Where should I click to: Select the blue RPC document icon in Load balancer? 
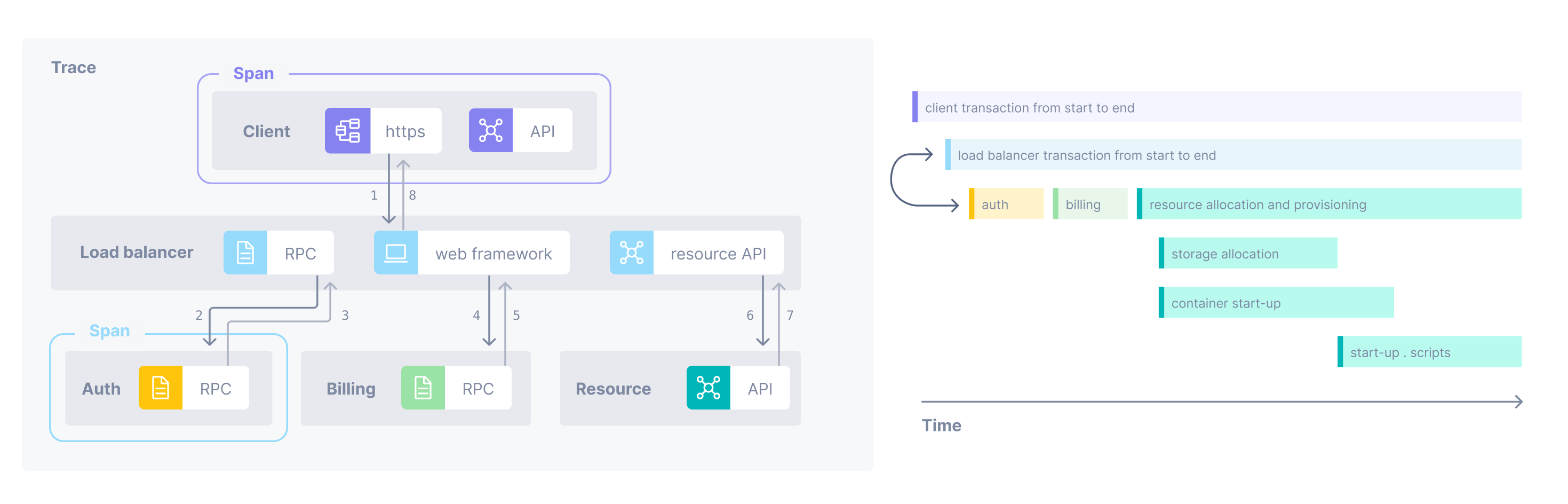[x=245, y=253]
